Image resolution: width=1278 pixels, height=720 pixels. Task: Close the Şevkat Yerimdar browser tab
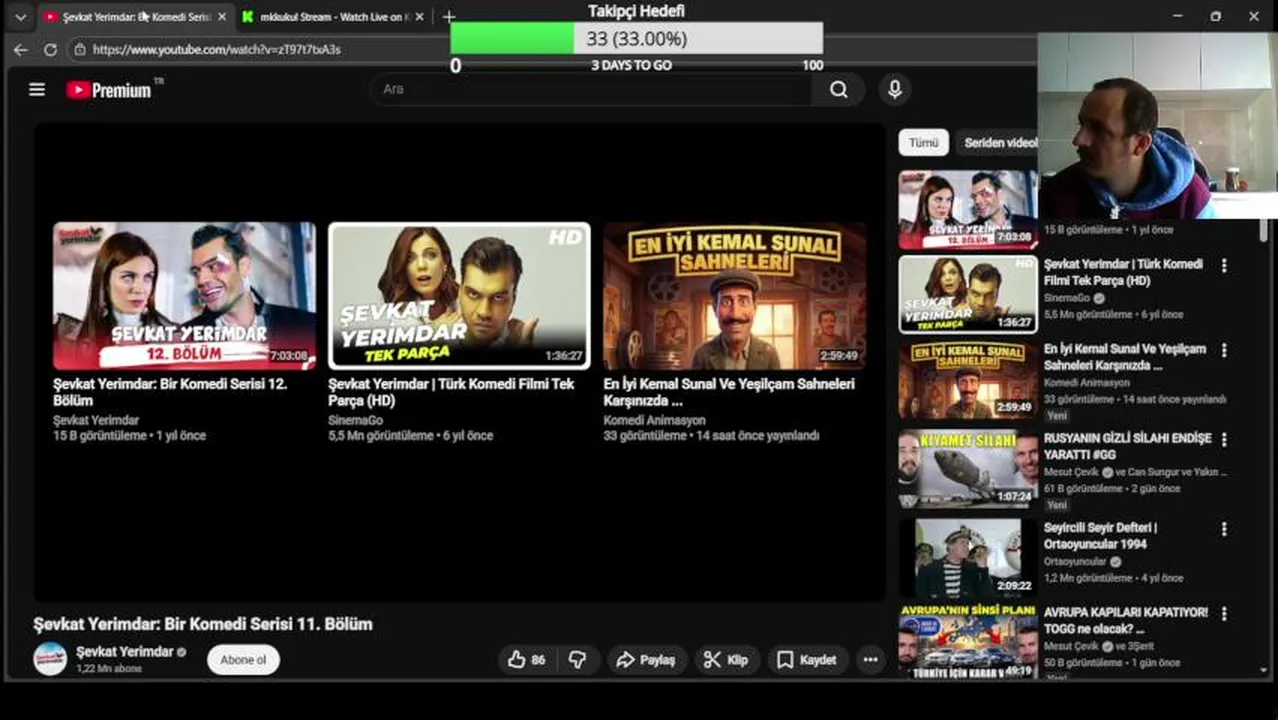[222, 17]
